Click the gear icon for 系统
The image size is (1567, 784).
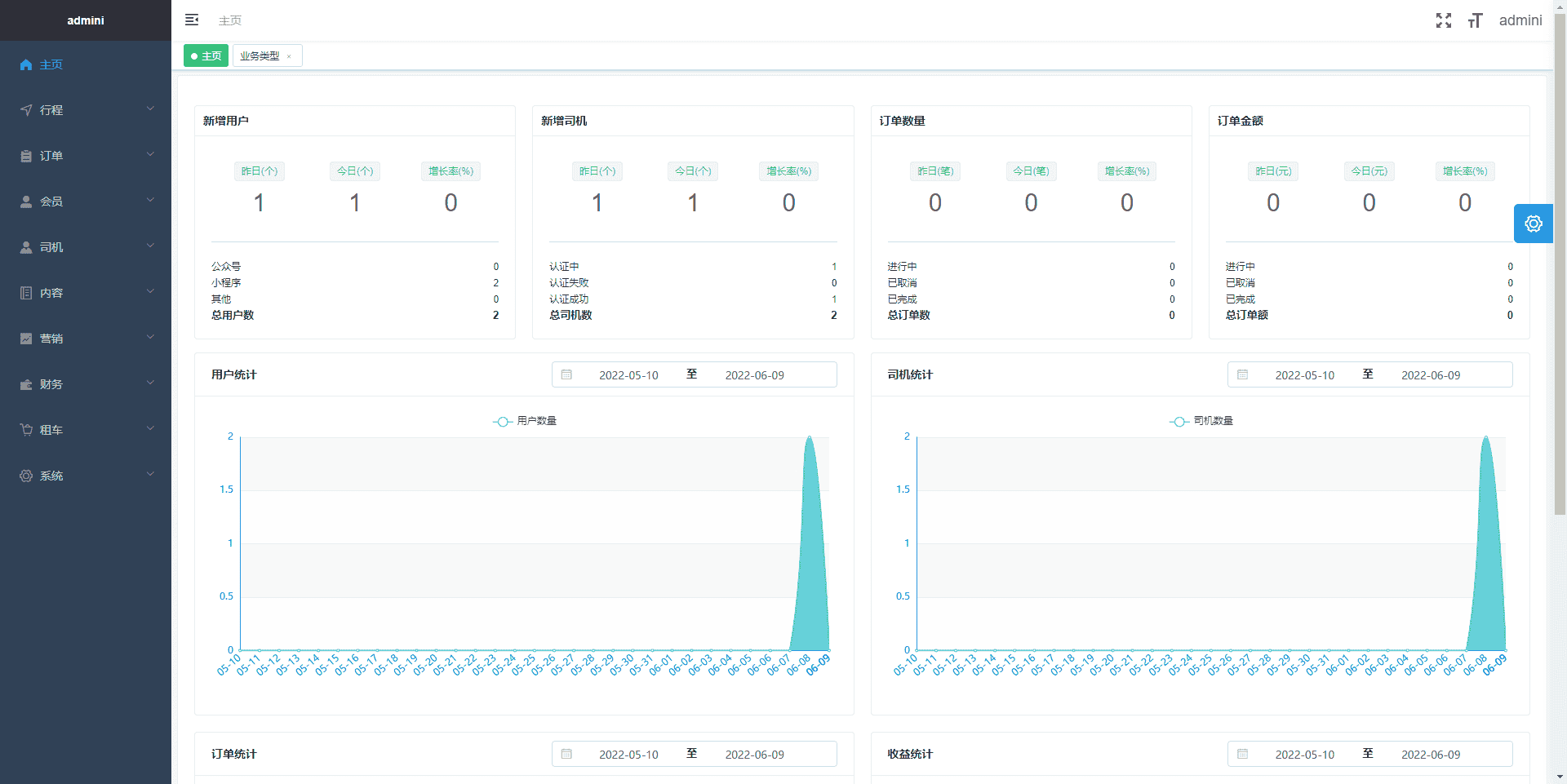coord(26,476)
